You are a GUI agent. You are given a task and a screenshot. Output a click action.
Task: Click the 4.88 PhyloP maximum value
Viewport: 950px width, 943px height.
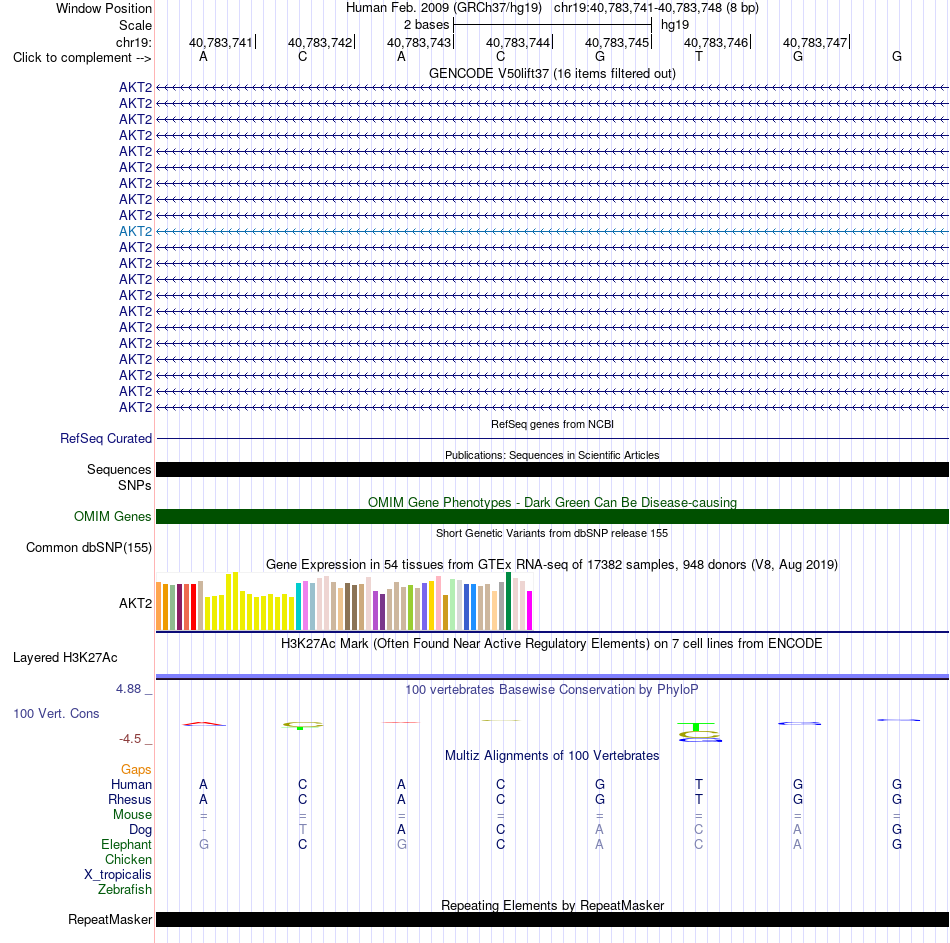coord(128,689)
